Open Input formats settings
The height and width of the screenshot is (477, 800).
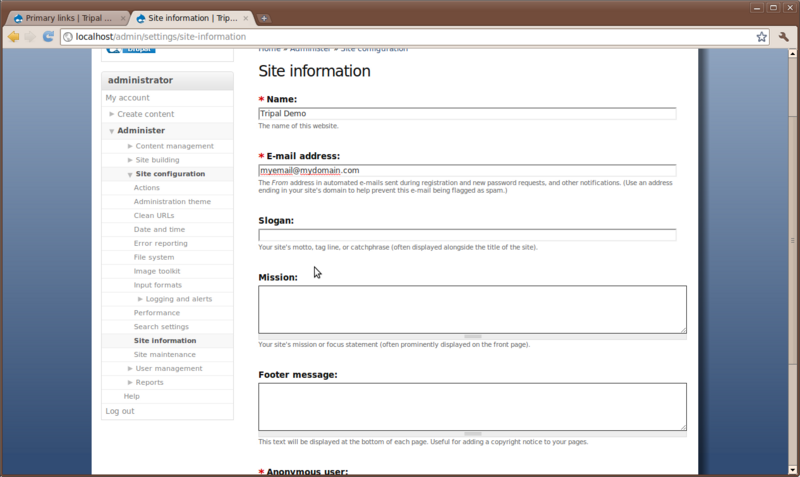point(157,285)
